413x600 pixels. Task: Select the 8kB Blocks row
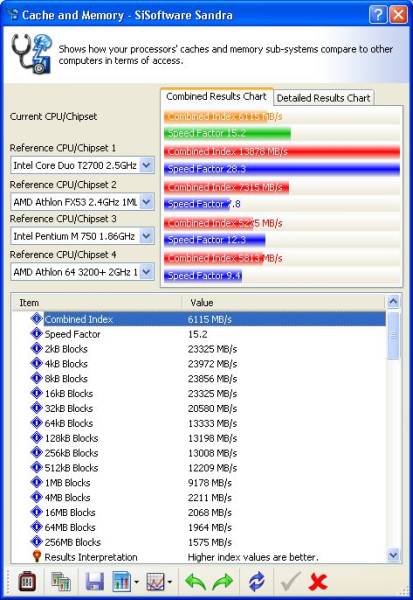[199, 378]
